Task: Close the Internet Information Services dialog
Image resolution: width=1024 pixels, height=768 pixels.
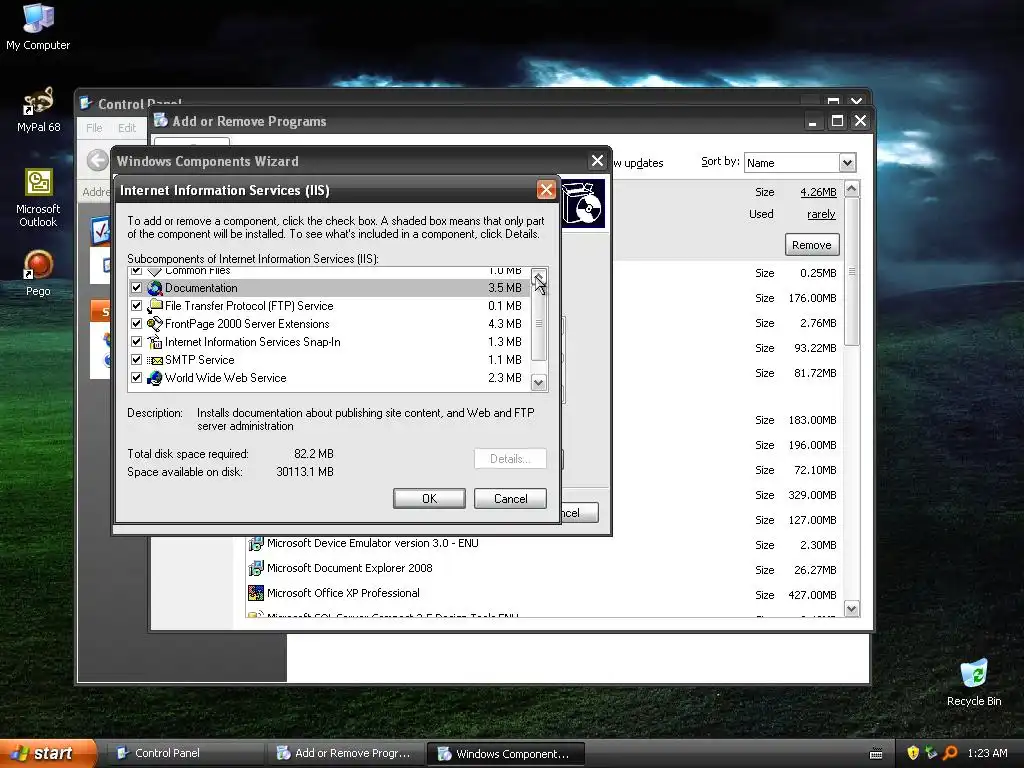Action: pyautogui.click(x=546, y=190)
